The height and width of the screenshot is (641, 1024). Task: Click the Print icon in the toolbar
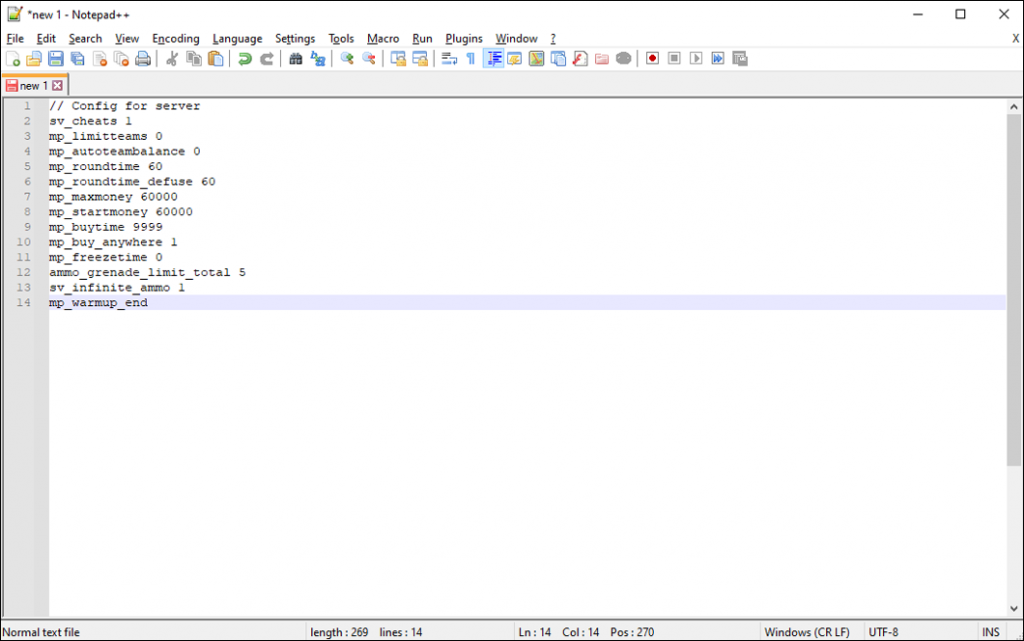click(143, 59)
